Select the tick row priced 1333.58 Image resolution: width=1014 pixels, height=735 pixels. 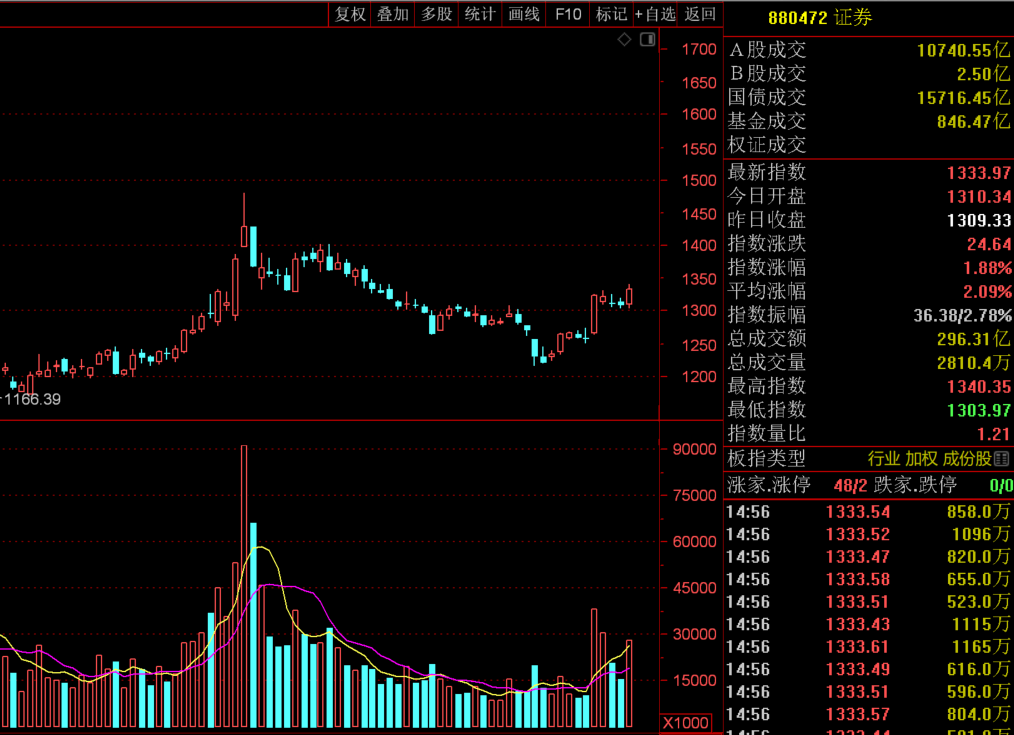pyautogui.click(x=868, y=579)
